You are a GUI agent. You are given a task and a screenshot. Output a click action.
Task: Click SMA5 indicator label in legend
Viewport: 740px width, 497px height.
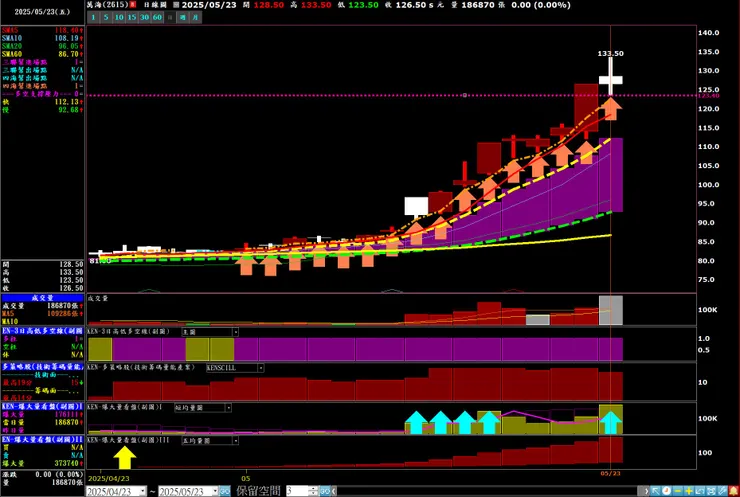10,30
